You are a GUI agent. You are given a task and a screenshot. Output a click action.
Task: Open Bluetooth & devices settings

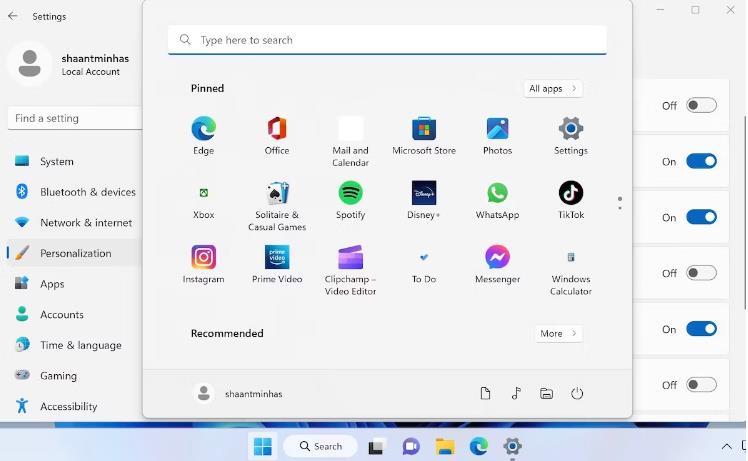pyautogui.click(x=73, y=192)
